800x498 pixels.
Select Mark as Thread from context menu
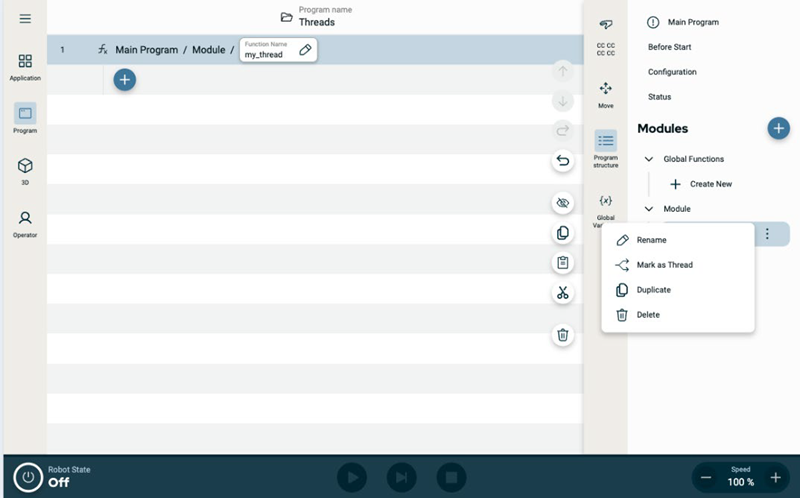click(664, 265)
